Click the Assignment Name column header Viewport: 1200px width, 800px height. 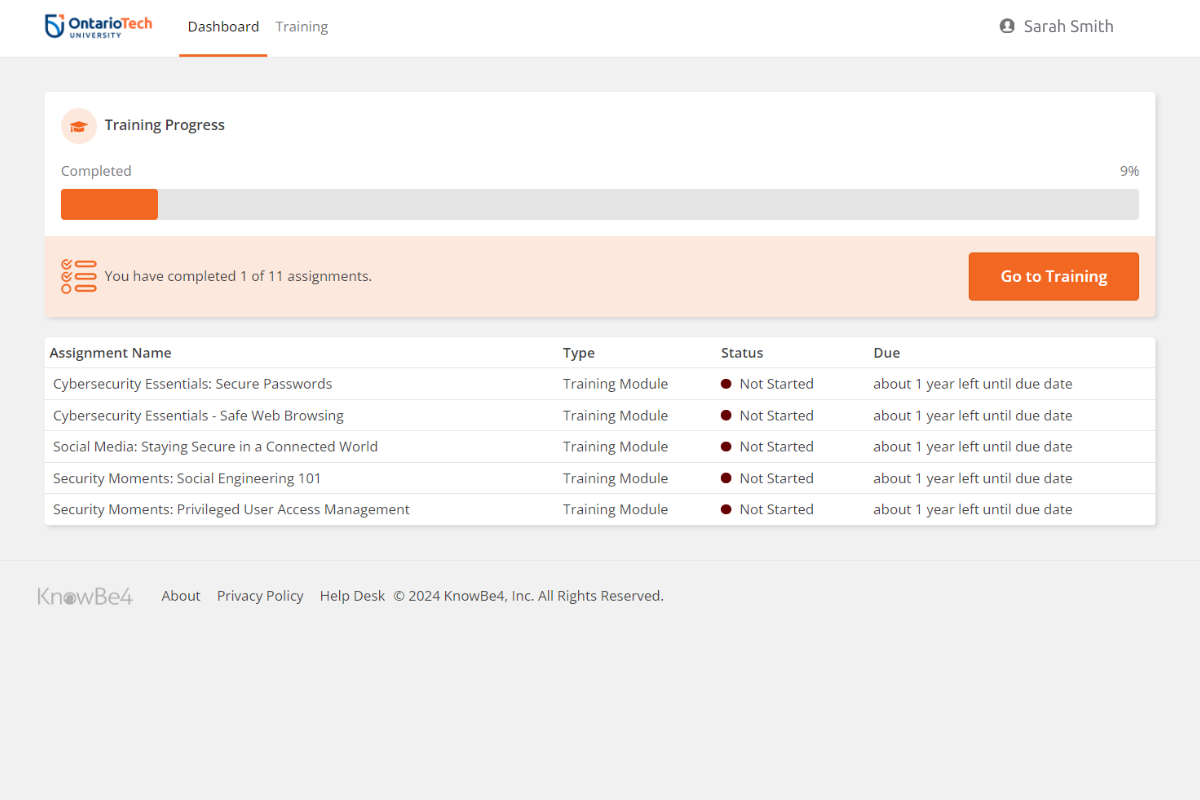pos(110,353)
